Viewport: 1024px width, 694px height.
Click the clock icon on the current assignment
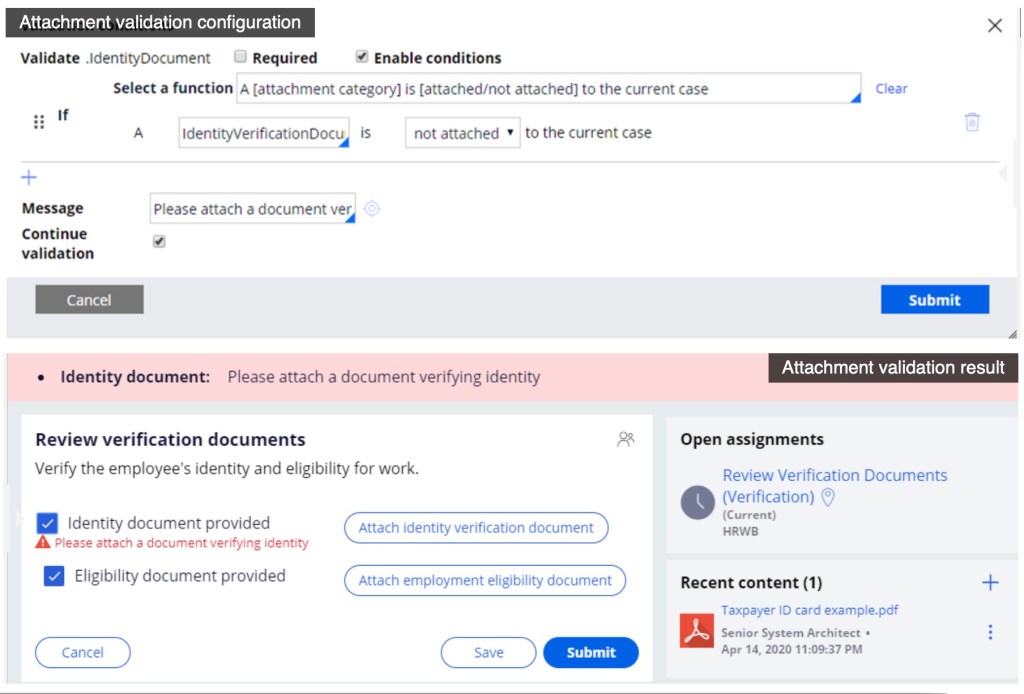pyautogui.click(x=697, y=501)
